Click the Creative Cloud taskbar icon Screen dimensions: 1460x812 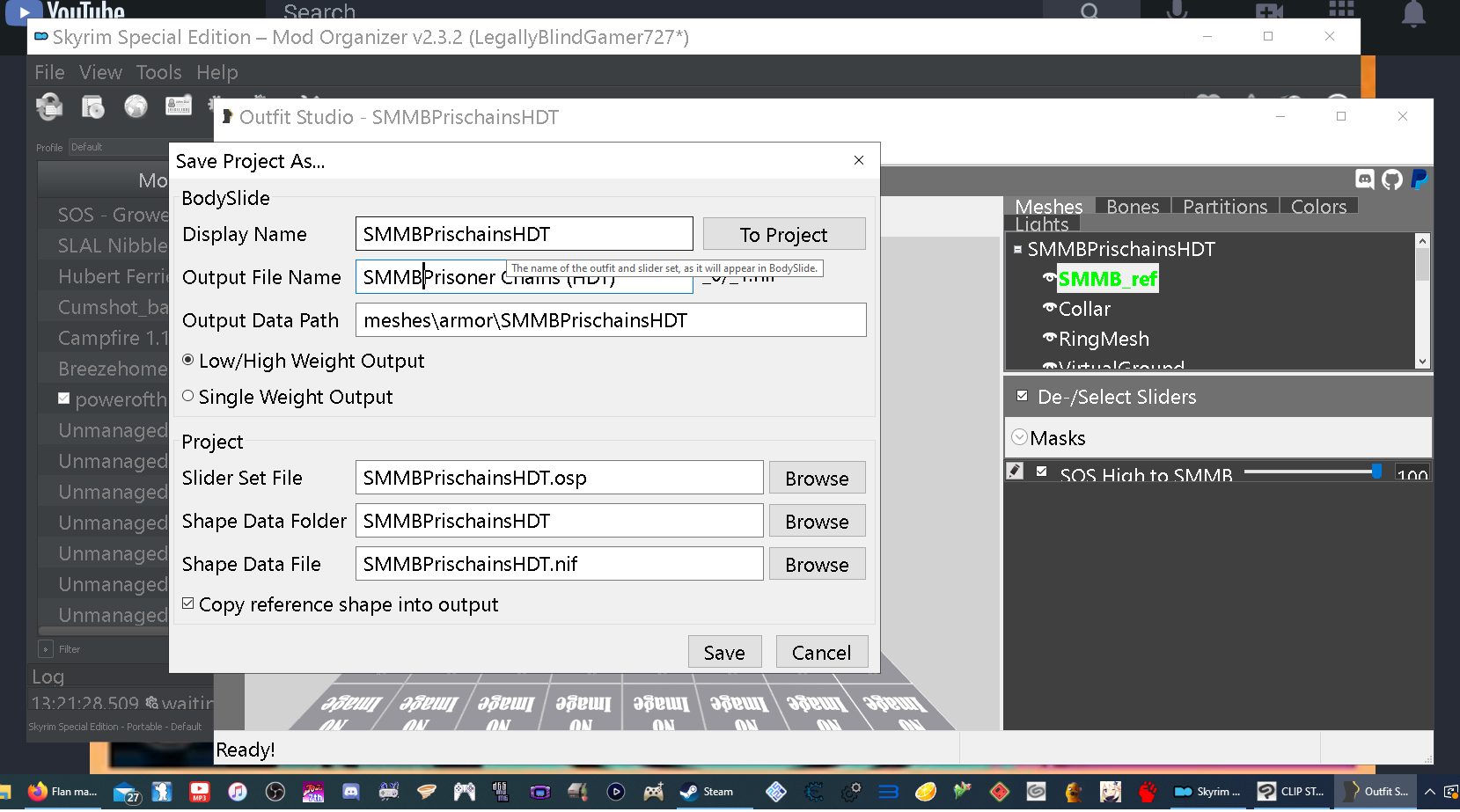[1037, 793]
